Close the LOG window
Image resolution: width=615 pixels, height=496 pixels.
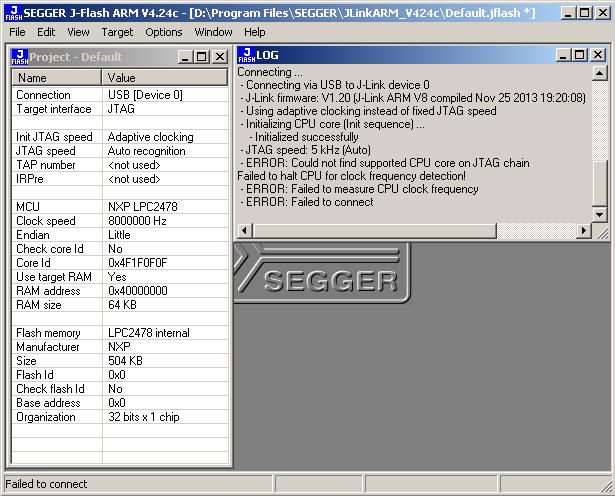pos(598,55)
